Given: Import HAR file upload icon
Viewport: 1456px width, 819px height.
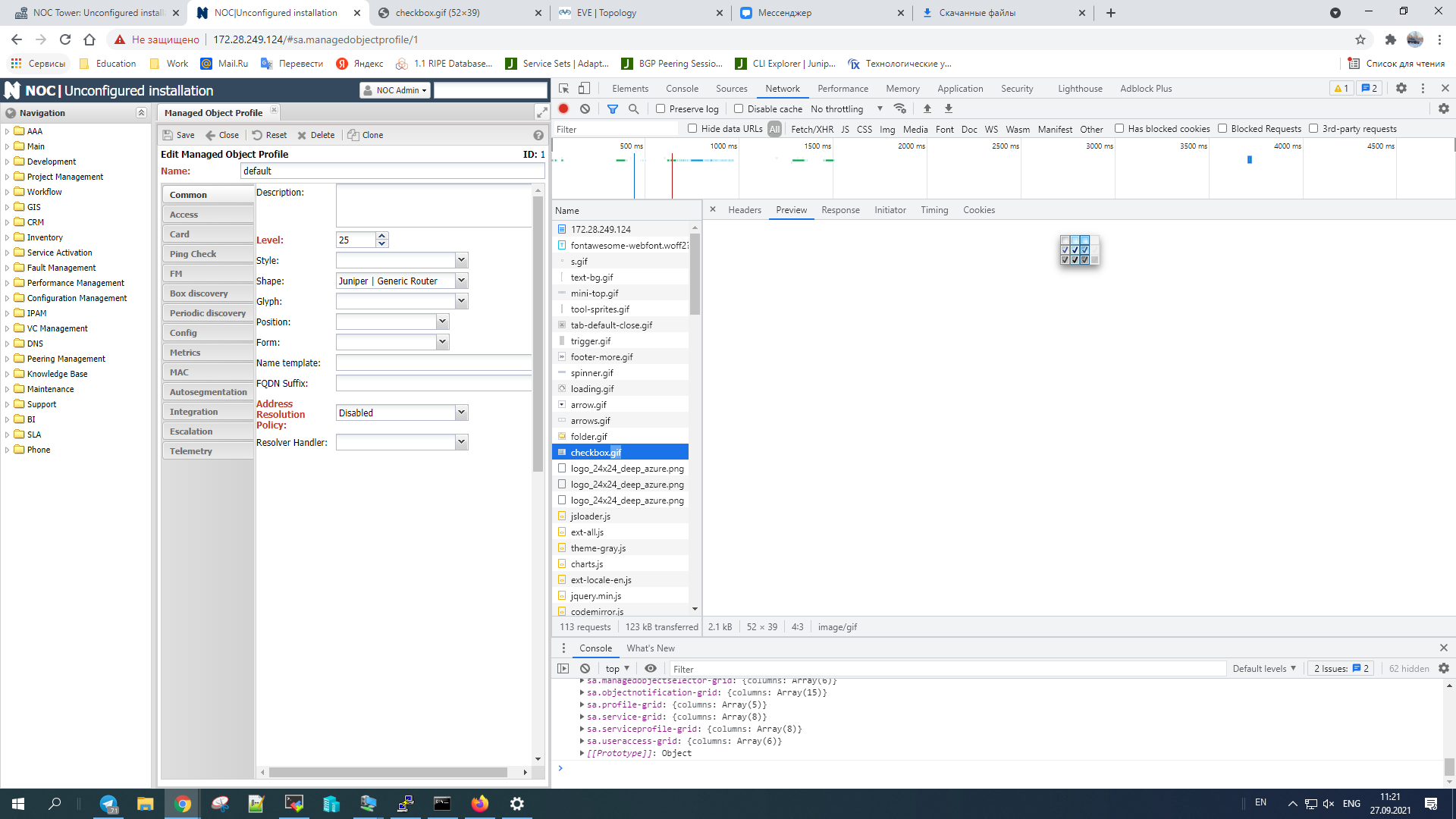Looking at the screenshot, I should coord(927,108).
